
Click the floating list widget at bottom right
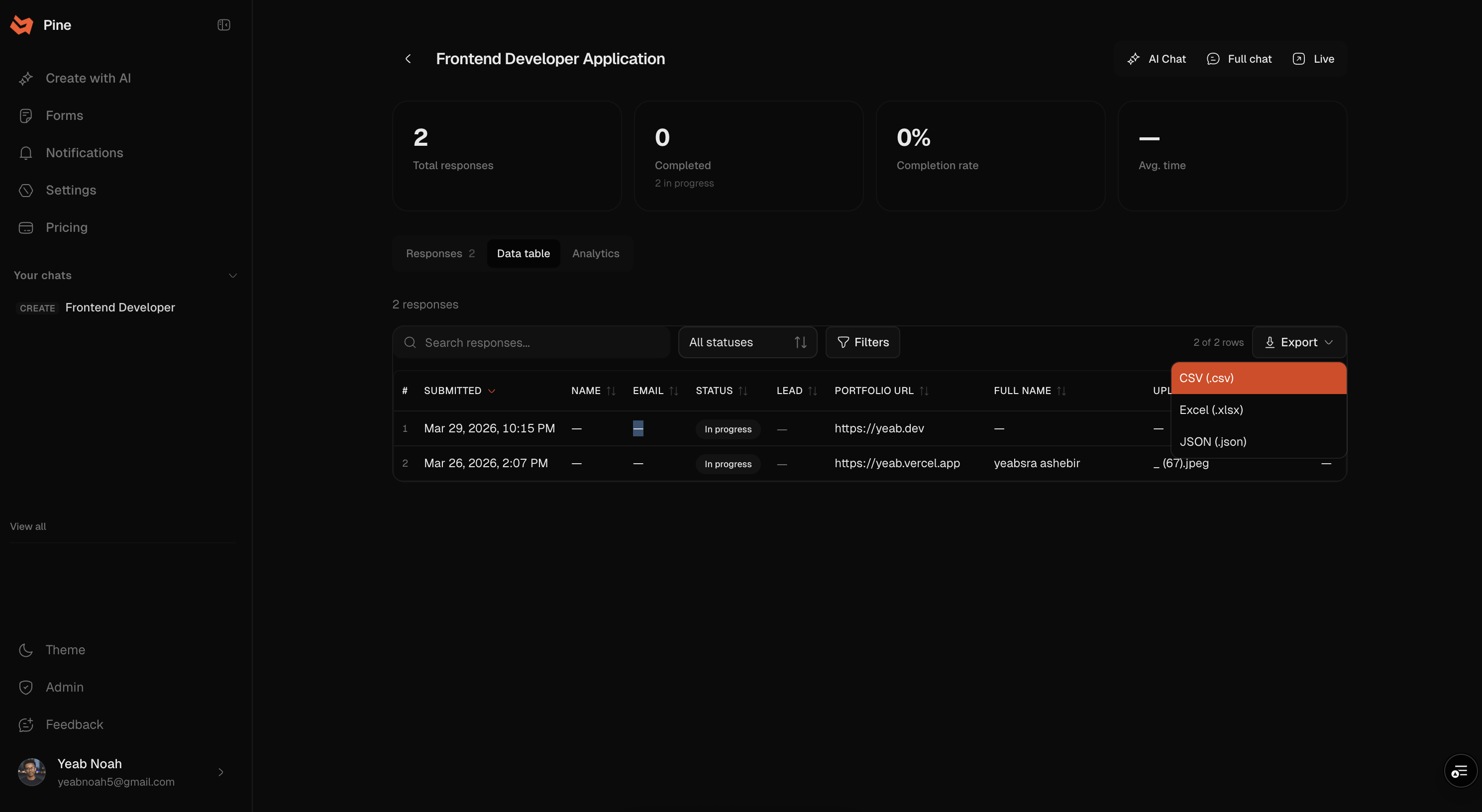point(1460,771)
